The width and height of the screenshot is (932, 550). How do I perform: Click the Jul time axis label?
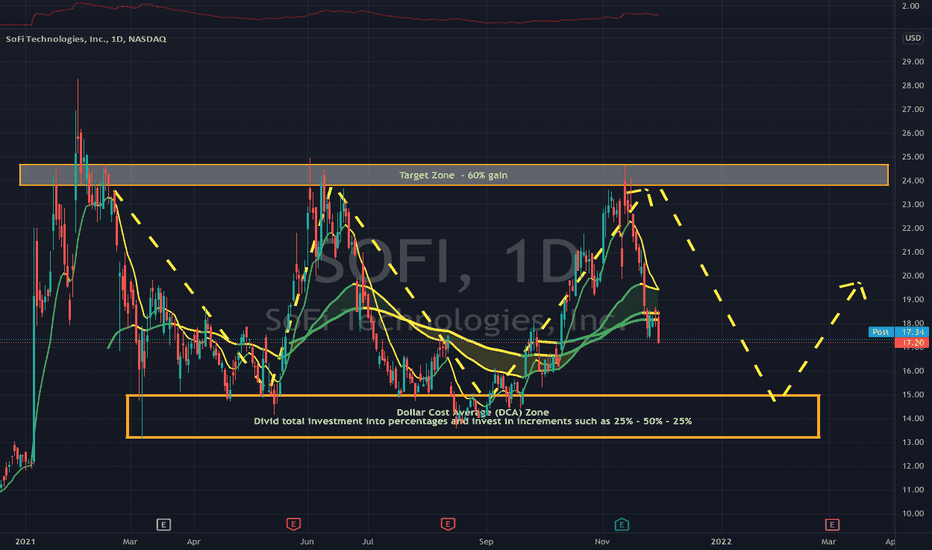368,542
